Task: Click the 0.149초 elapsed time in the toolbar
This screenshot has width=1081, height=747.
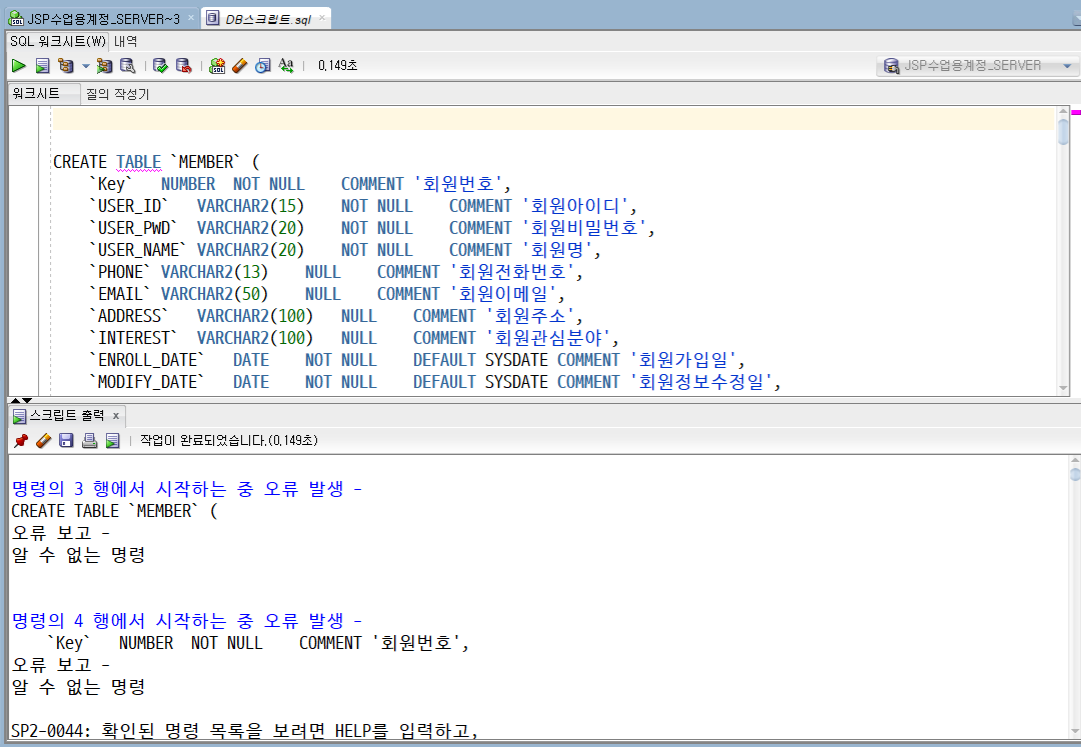Action: click(x=337, y=65)
